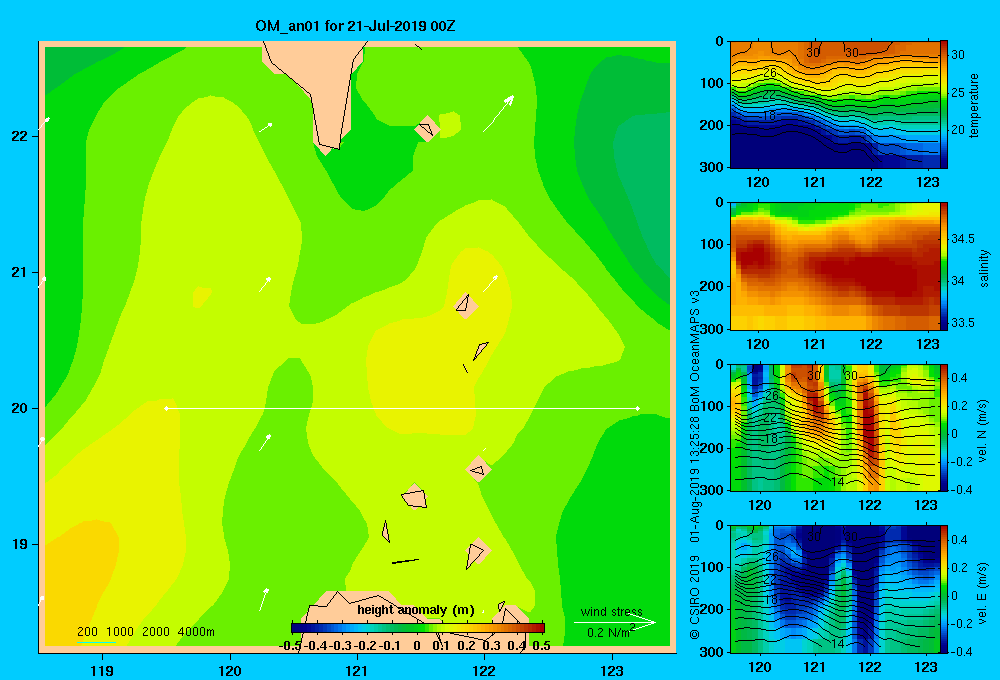Click the vel. E color bar

(x=944, y=589)
